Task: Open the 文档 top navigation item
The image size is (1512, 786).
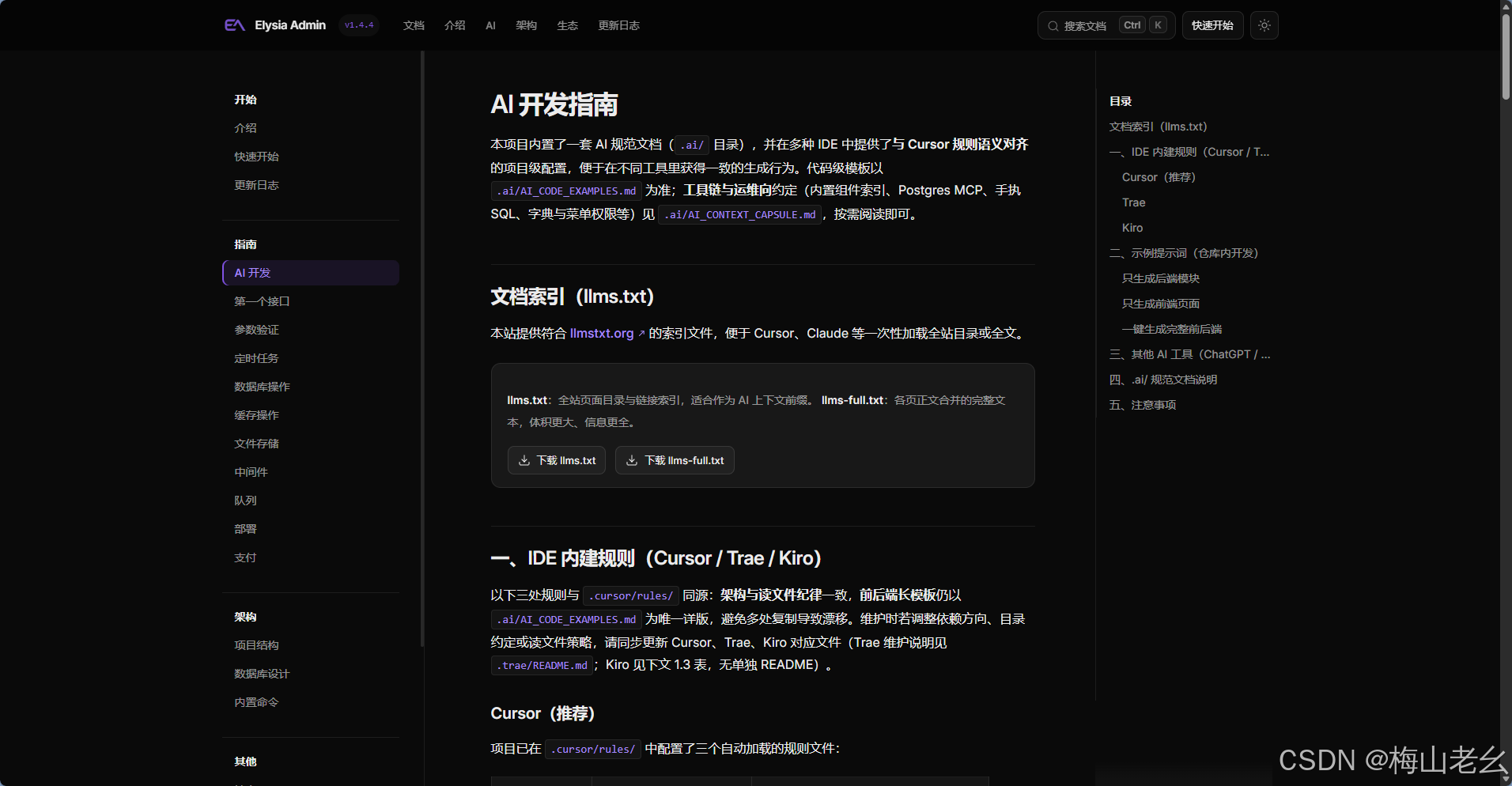Action: [414, 25]
